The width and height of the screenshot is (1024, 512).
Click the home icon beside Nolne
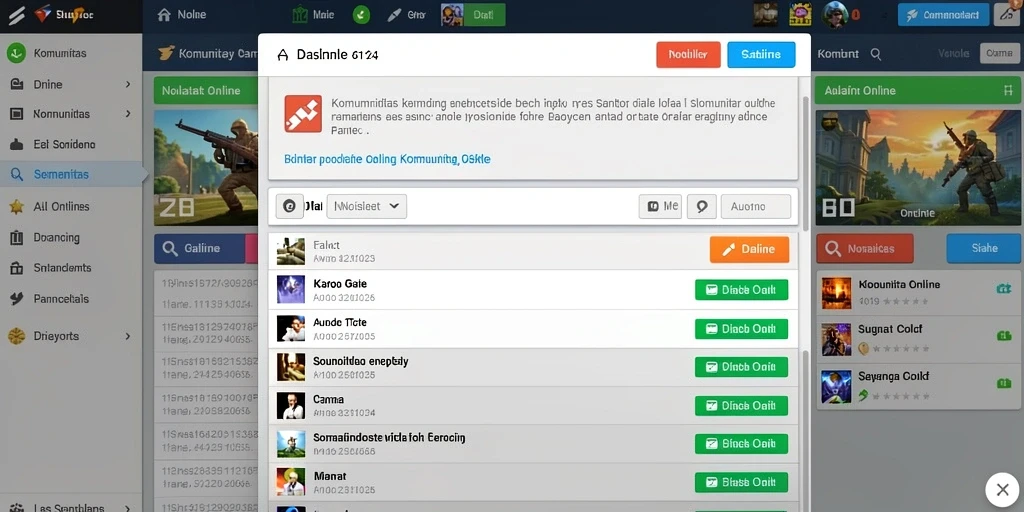[165, 15]
